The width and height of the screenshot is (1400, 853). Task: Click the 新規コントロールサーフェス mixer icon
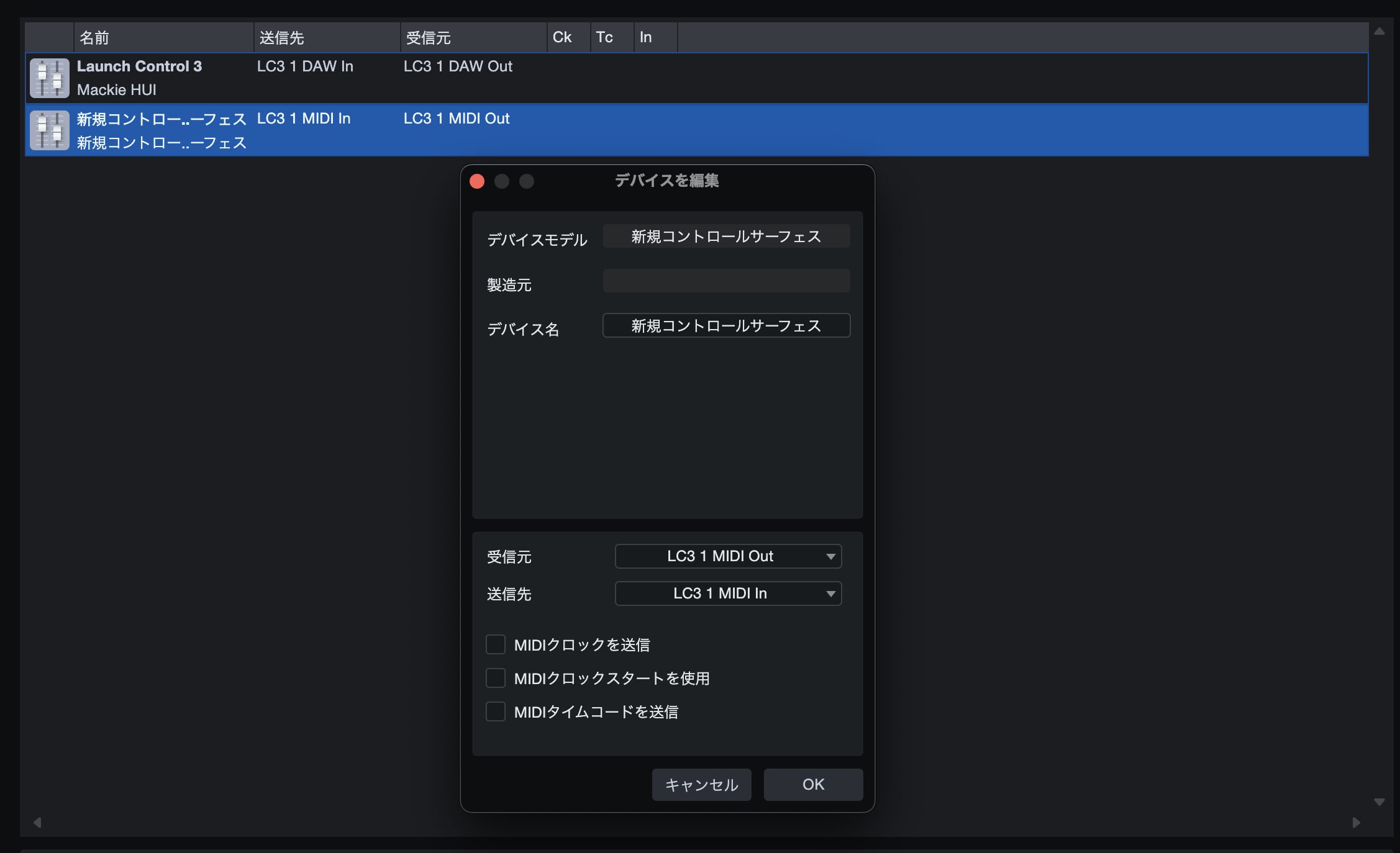click(x=49, y=130)
